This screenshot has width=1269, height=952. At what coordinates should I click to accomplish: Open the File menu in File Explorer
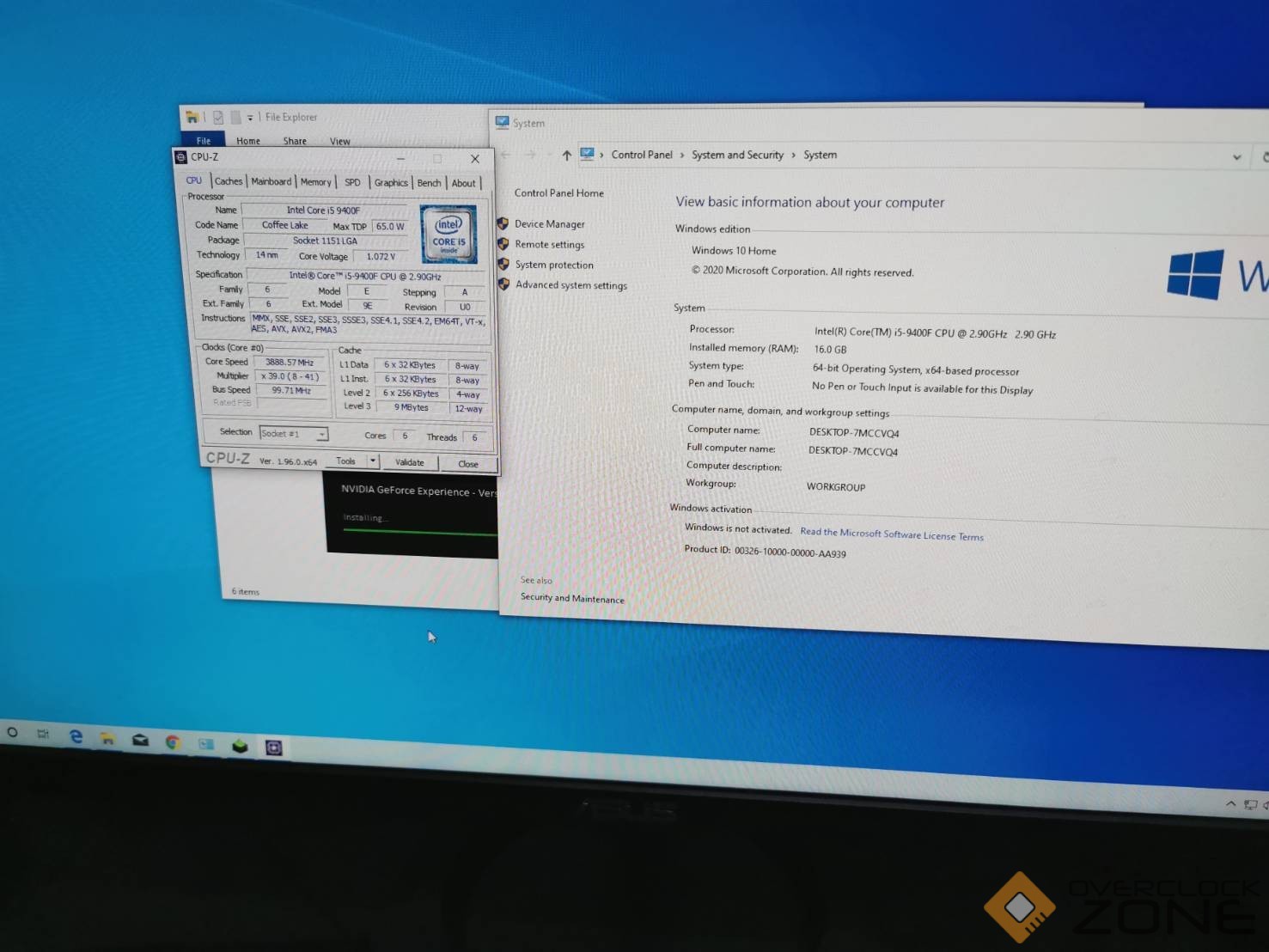click(x=204, y=140)
